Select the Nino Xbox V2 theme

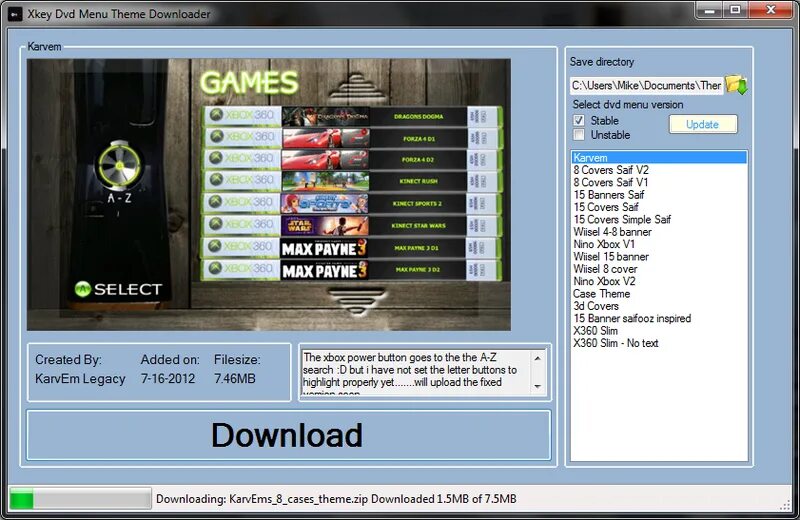659,281
